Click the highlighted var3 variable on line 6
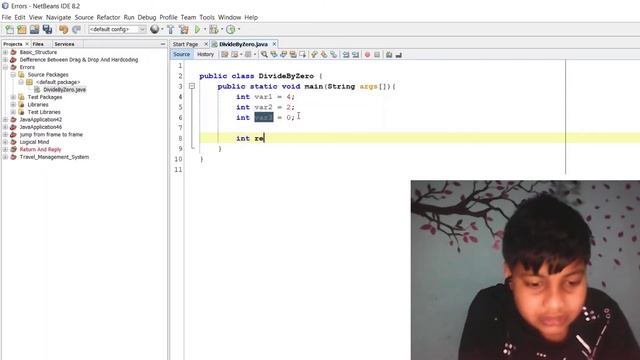The image size is (640, 360). click(264, 118)
